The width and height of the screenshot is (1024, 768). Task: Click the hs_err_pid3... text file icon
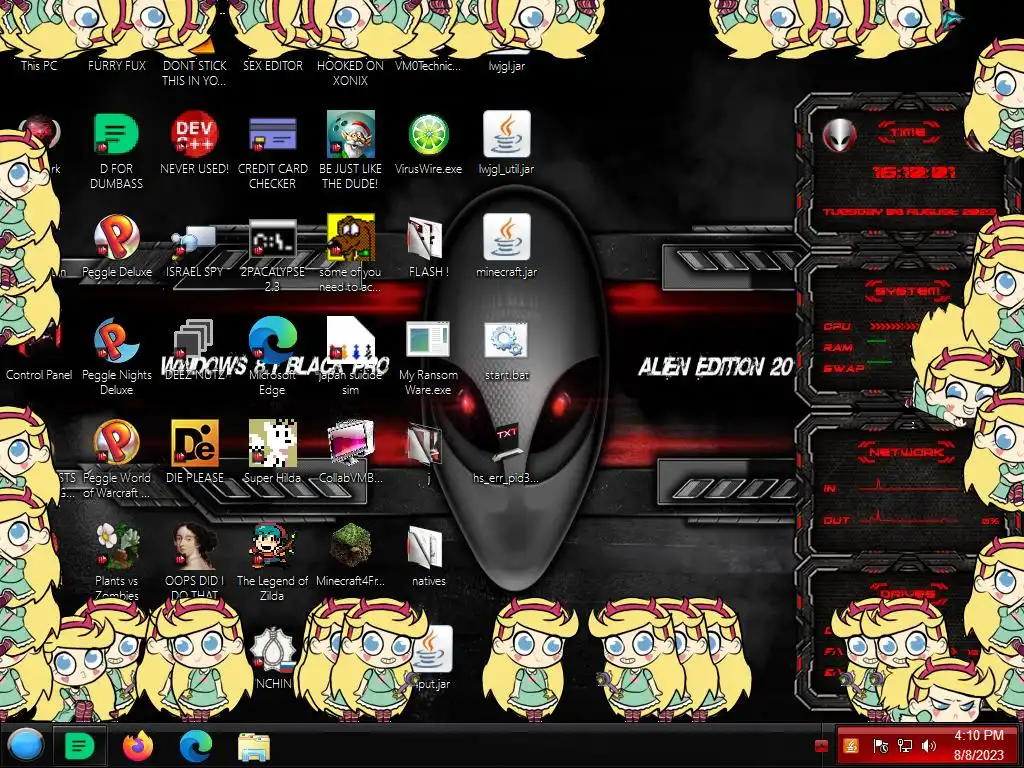coord(506,444)
